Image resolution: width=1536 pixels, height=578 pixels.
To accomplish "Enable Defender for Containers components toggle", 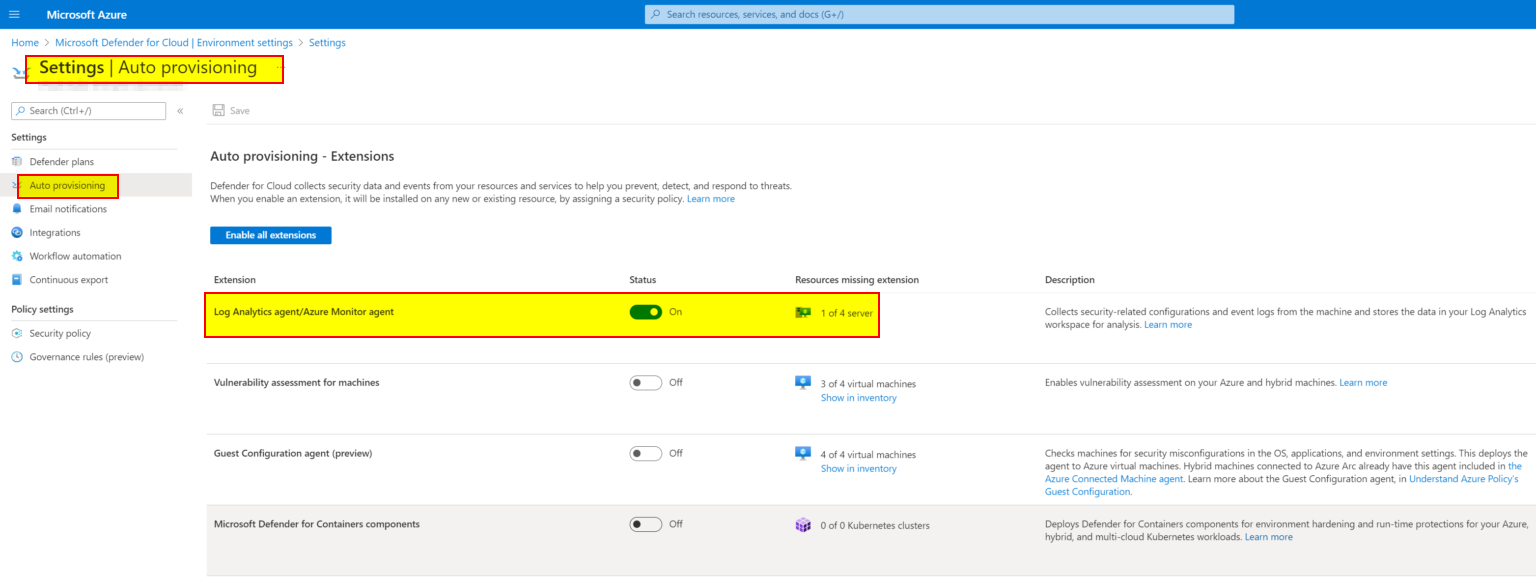I will coord(646,524).
